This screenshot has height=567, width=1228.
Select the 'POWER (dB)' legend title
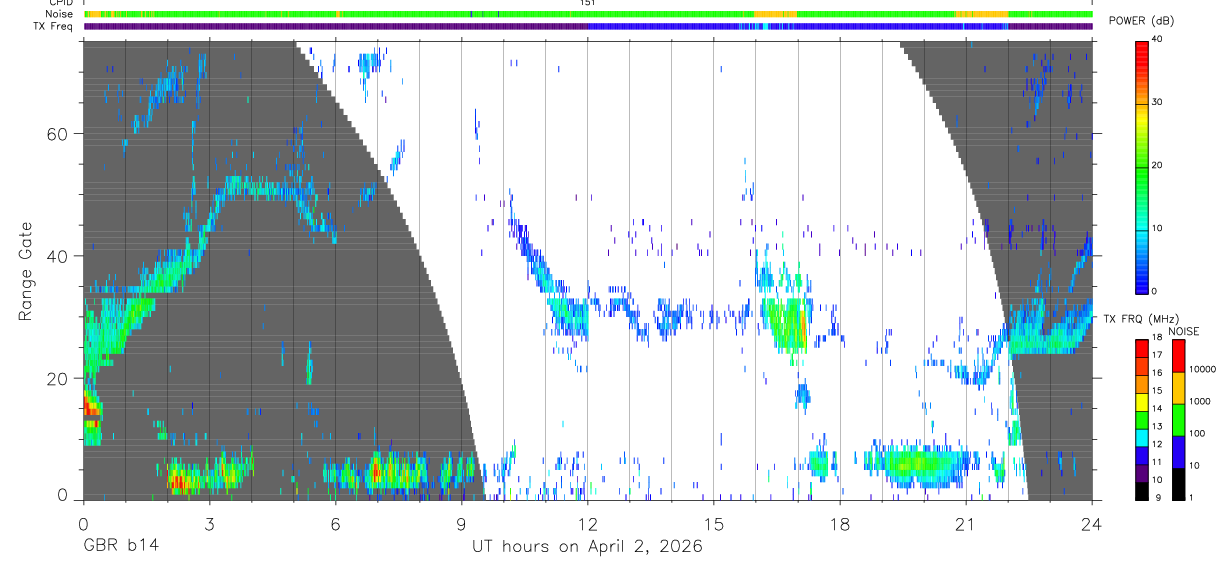tap(1142, 21)
